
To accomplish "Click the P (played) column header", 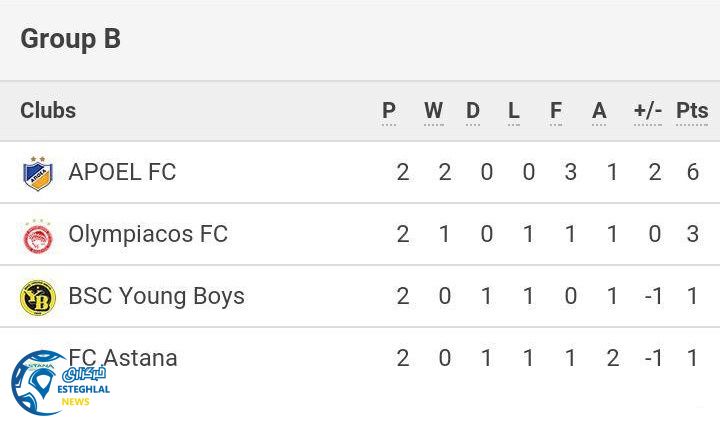I will pyautogui.click(x=389, y=111).
